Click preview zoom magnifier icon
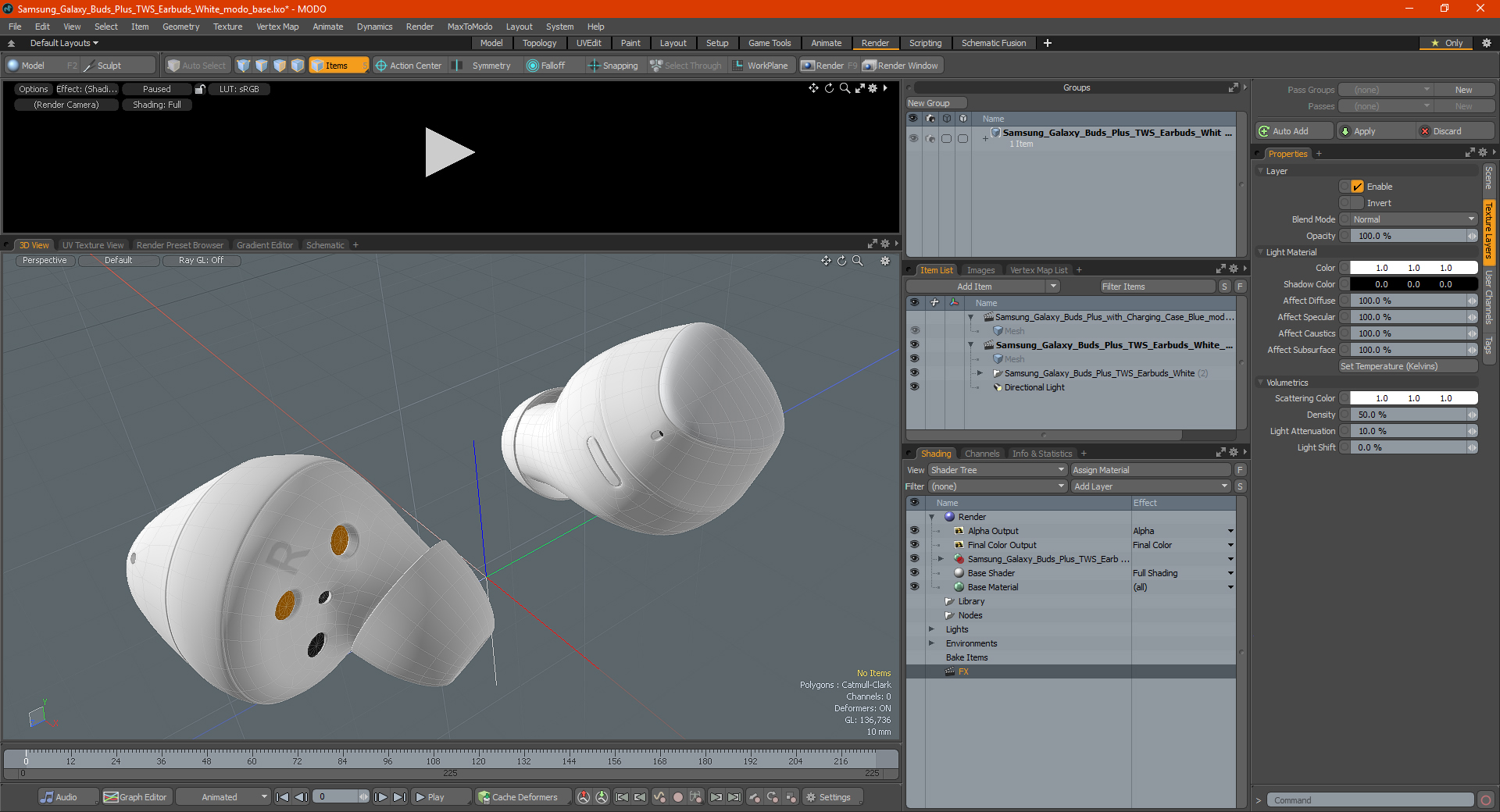Image resolution: width=1500 pixels, height=812 pixels. (x=845, y=88)
